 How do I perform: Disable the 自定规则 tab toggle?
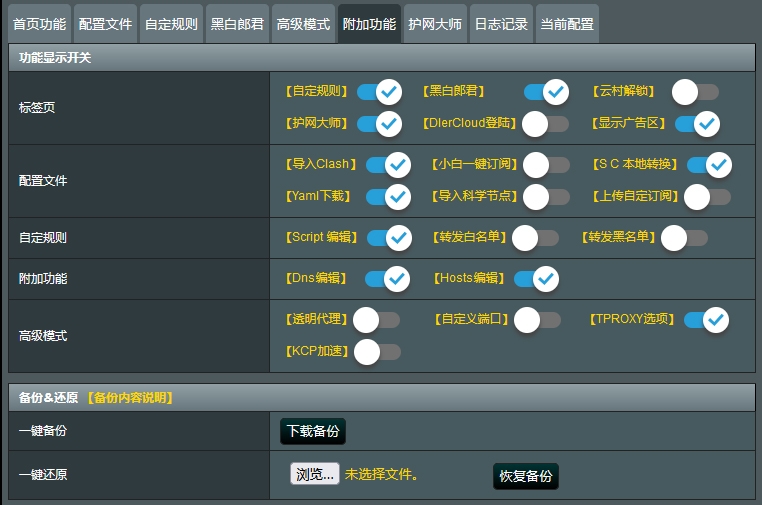coord(379,92)
